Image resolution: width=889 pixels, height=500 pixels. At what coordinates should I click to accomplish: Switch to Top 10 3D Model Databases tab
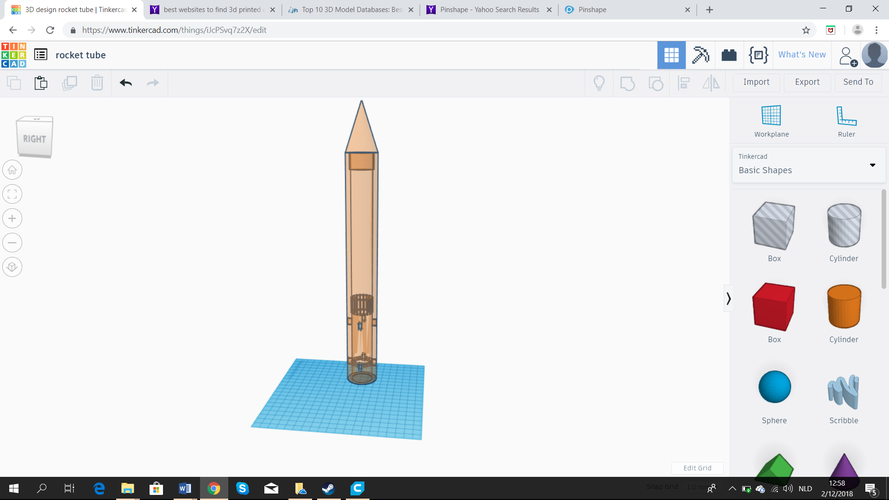(x=351, y=10)
